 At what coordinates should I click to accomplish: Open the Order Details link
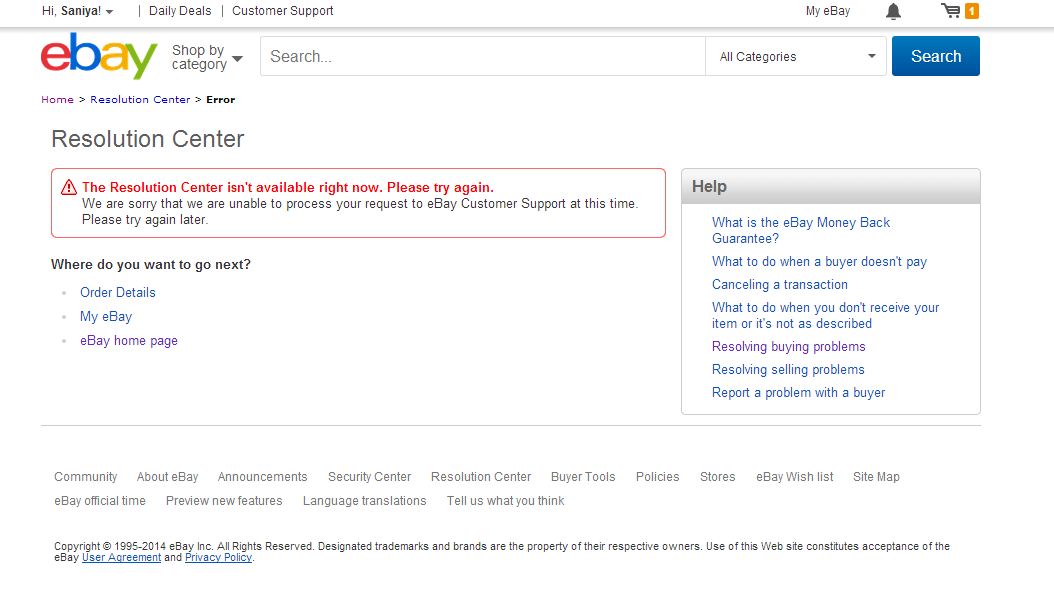pyautogui.click(x=118, y=292)
